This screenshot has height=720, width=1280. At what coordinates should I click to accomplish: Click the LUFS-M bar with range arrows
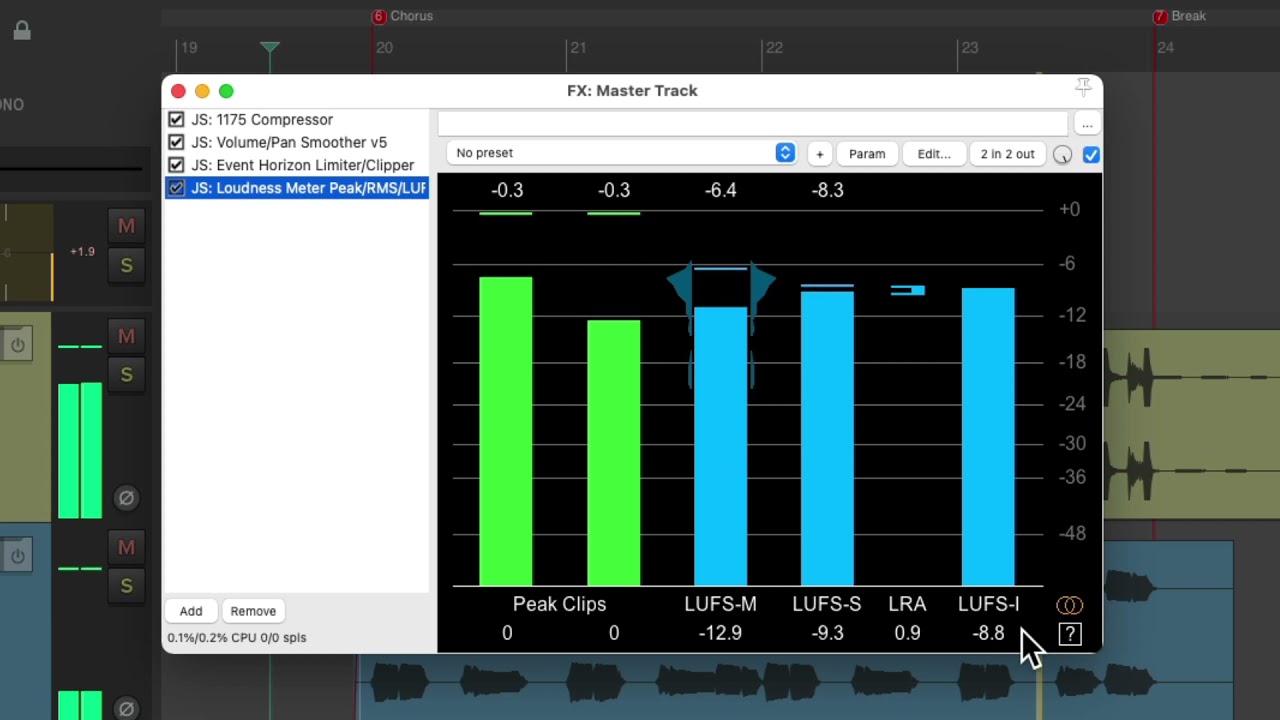[x=720, y=446]
